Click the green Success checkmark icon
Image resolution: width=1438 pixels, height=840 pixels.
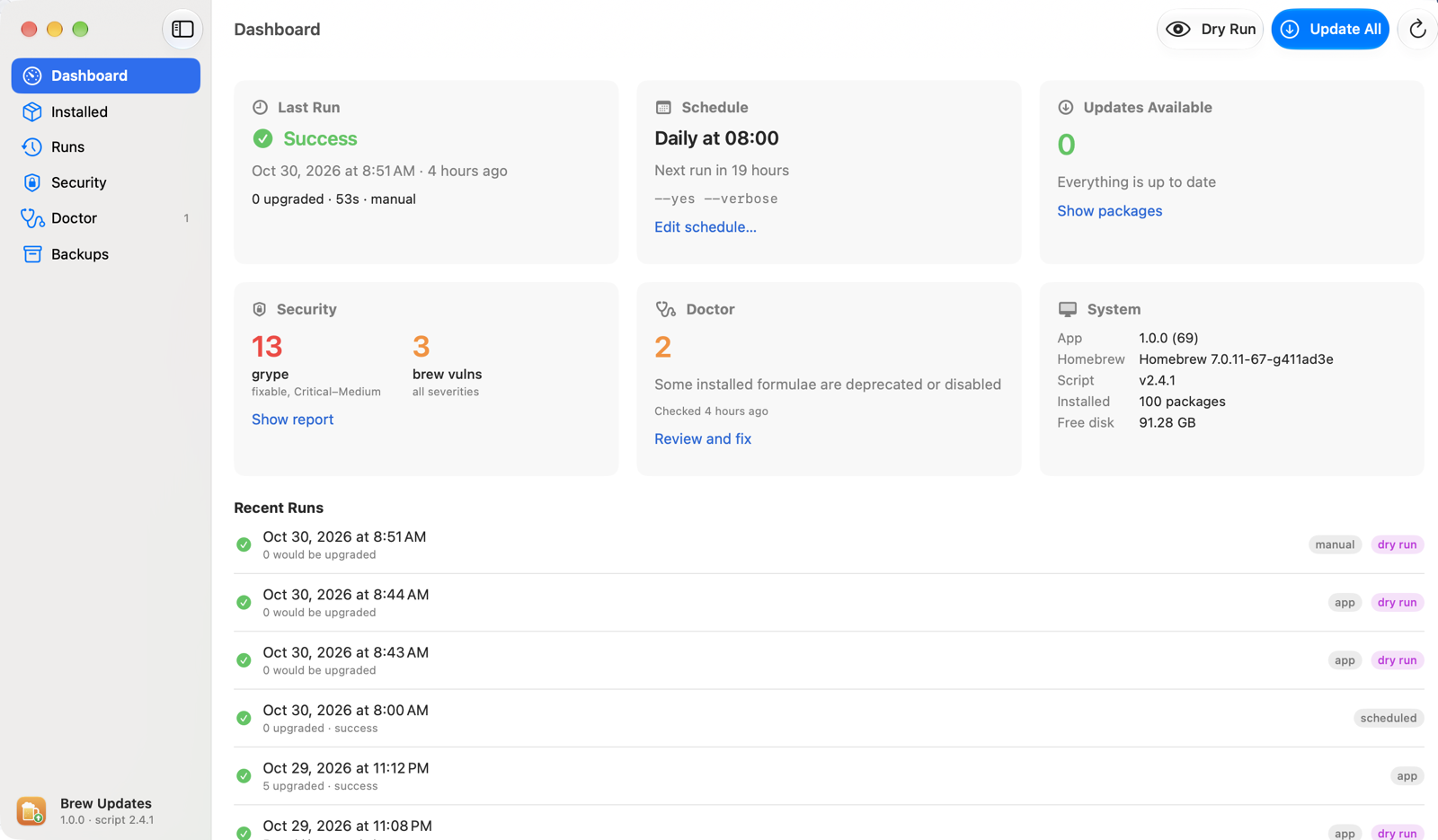point(262,138)
